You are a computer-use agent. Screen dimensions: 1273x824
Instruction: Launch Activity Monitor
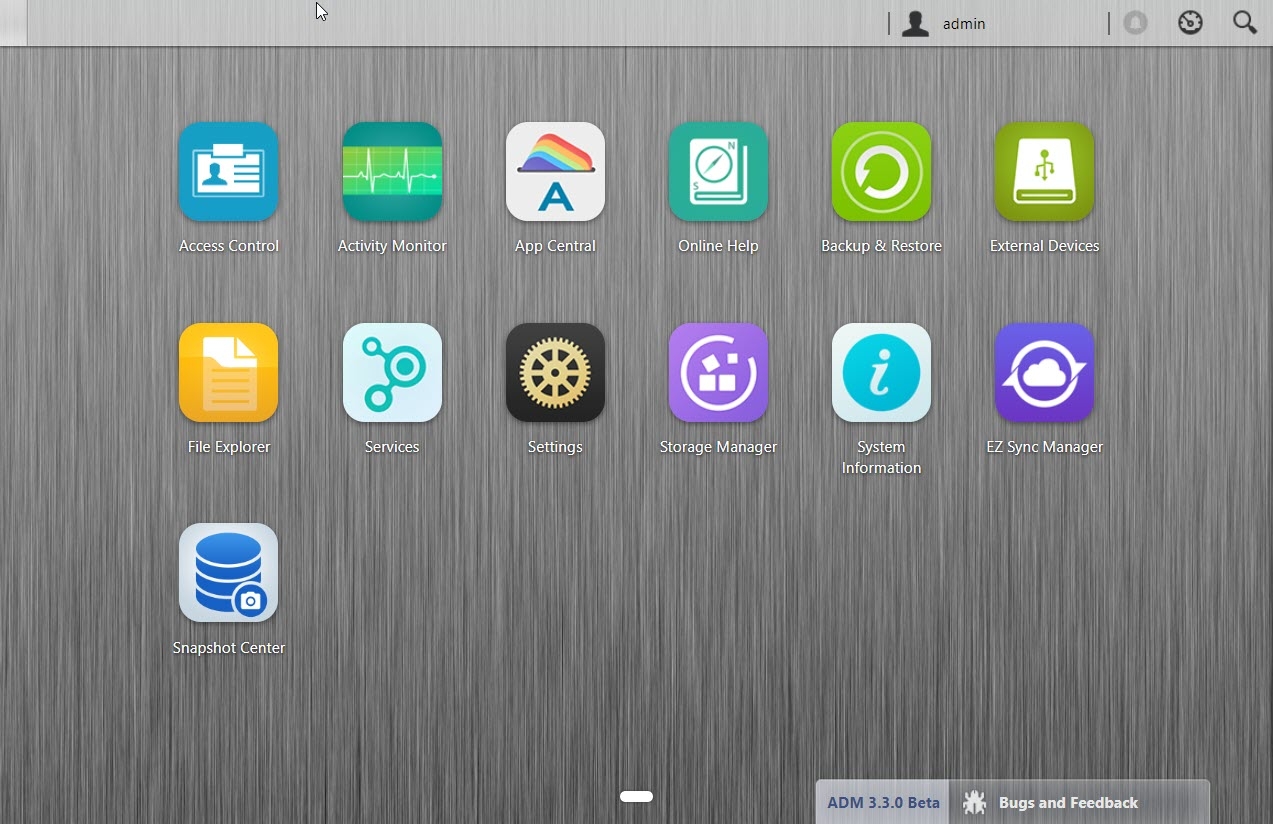[x=392, y=172]
